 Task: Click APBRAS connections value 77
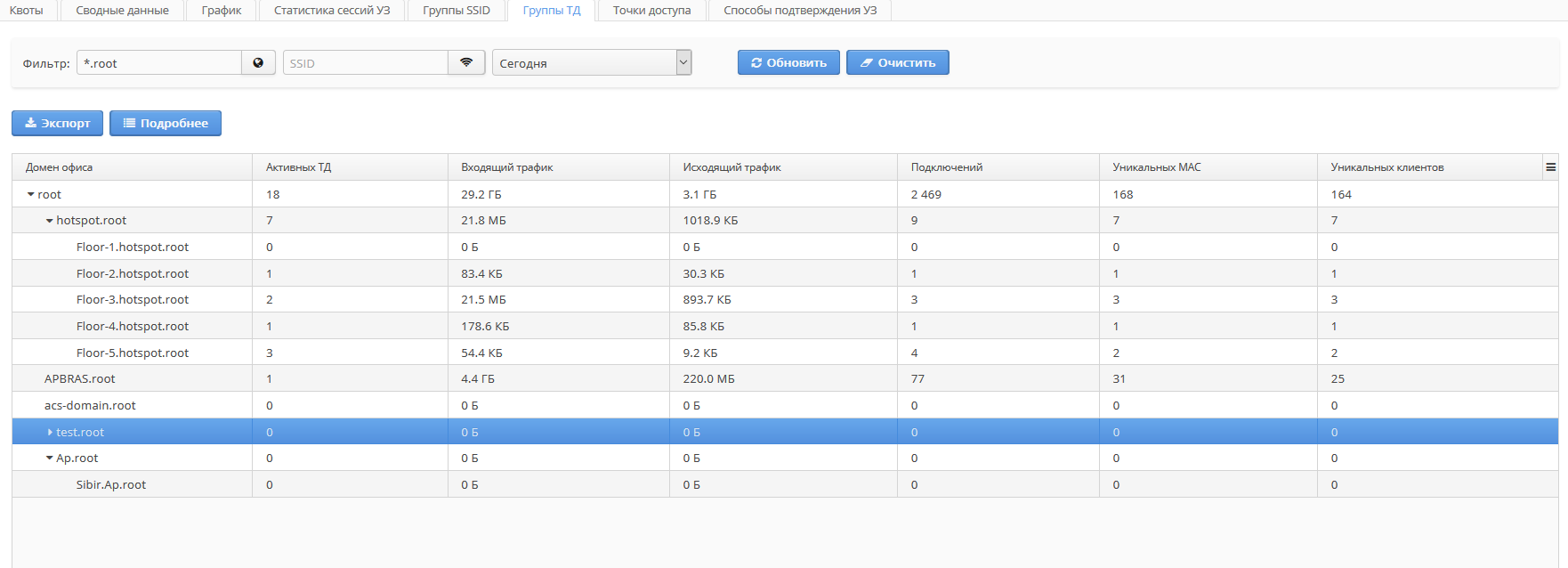917,378
